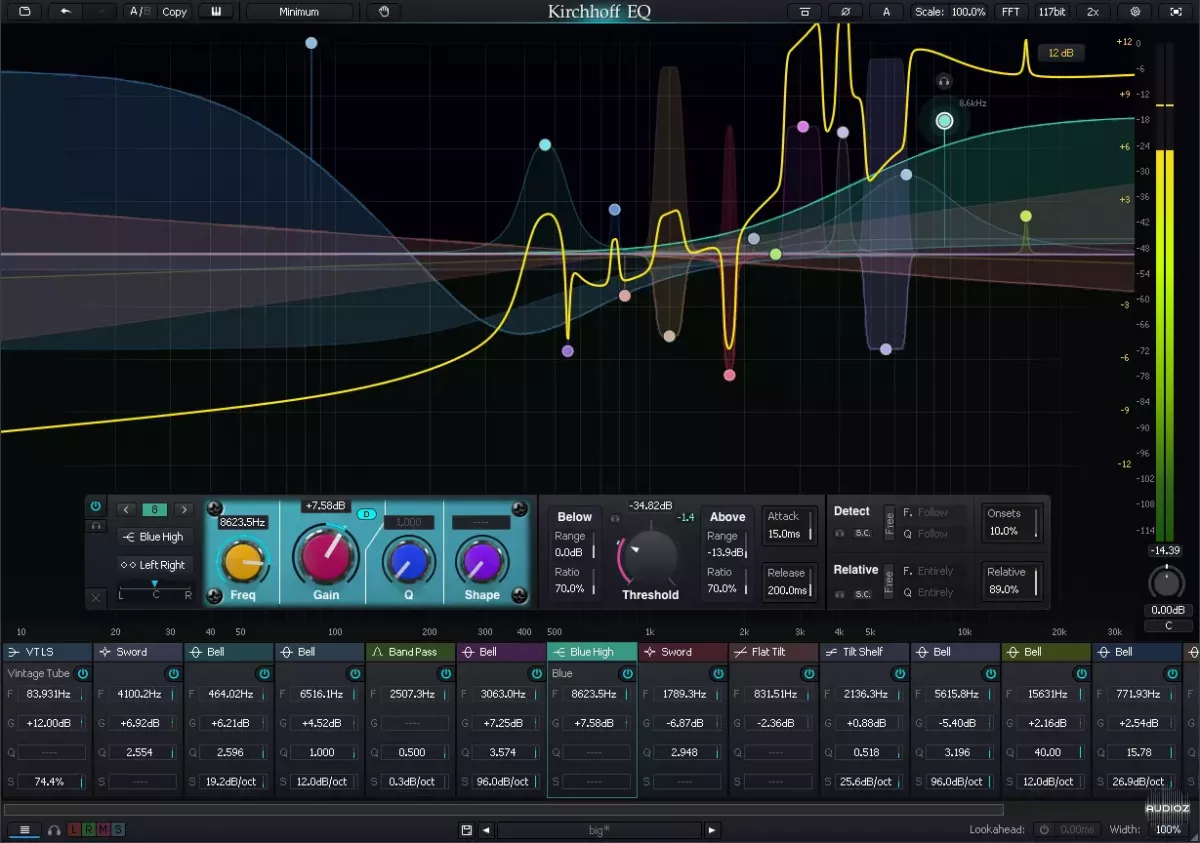Click the FFT button

coord(1011,12)
